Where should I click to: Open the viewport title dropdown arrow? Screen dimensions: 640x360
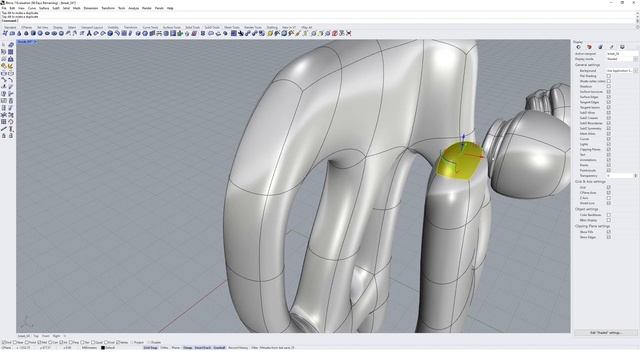[35, 42]
